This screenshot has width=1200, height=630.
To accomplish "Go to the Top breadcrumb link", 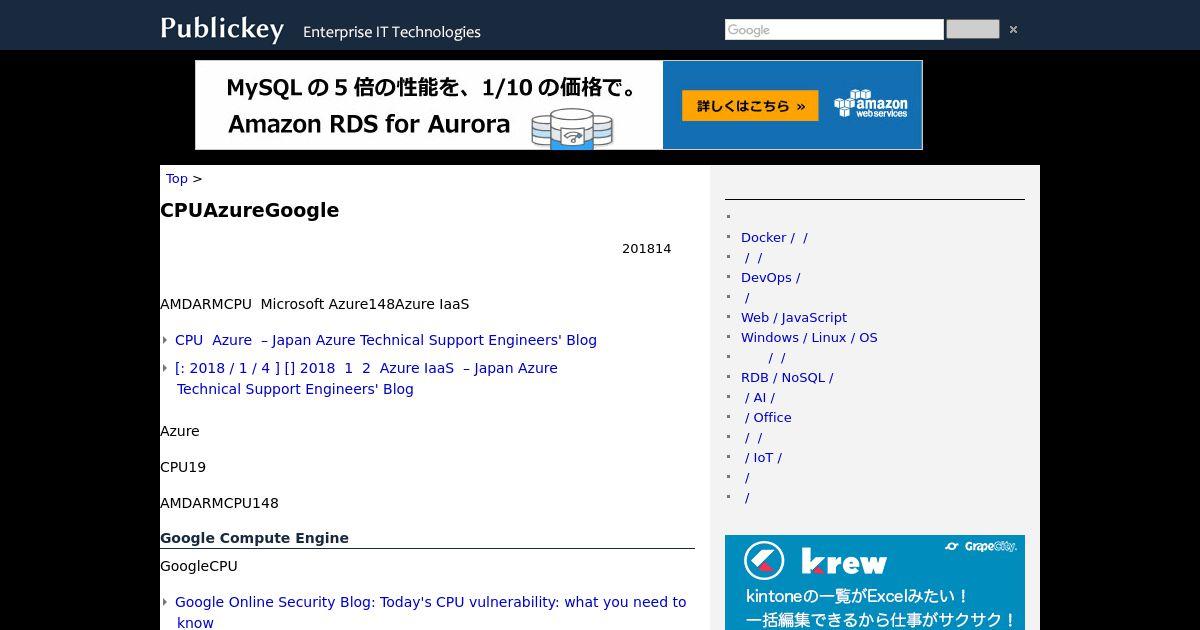I will 177,178.
